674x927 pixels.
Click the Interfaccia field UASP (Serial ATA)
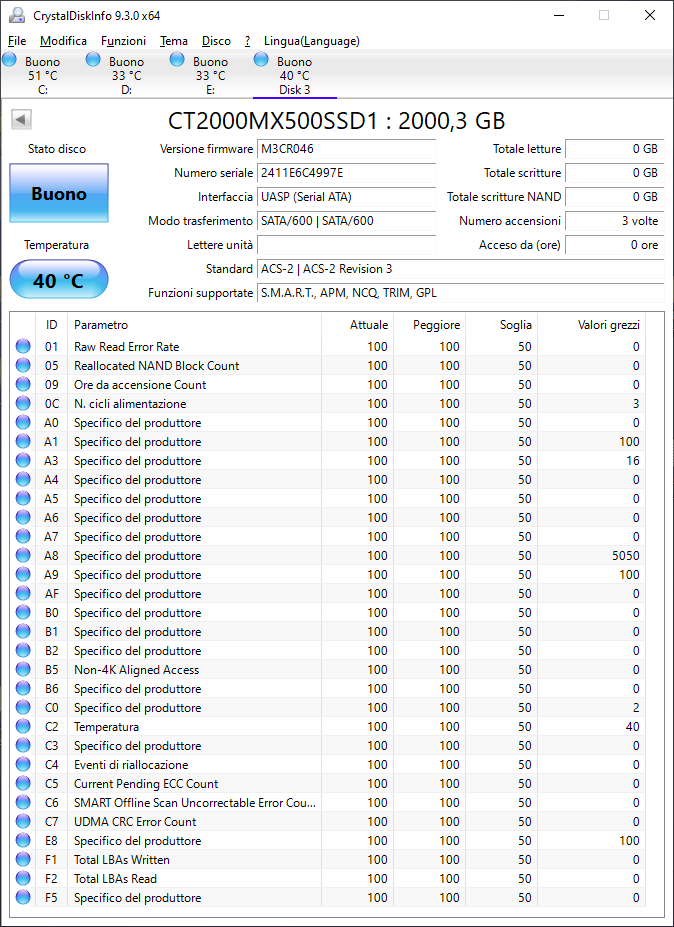(x=346, y=197)
